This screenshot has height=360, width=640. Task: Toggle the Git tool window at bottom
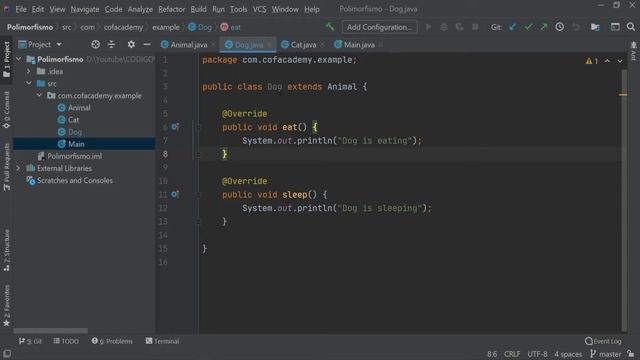(31, 341)
